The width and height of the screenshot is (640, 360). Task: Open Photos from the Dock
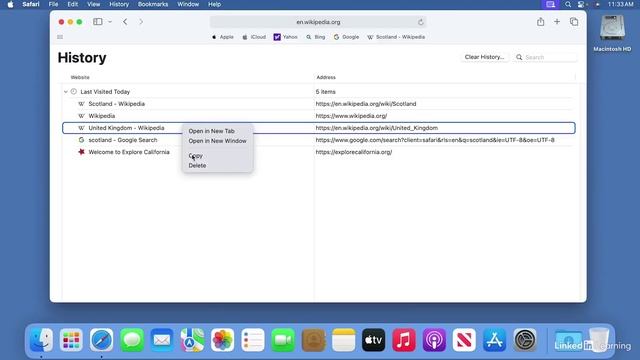pyautogui.click(x=222, y=340)
